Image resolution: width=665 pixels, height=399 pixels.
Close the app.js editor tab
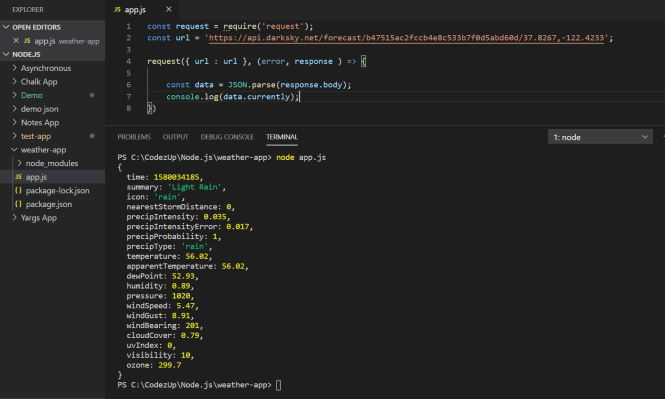(x=169, y=9)
